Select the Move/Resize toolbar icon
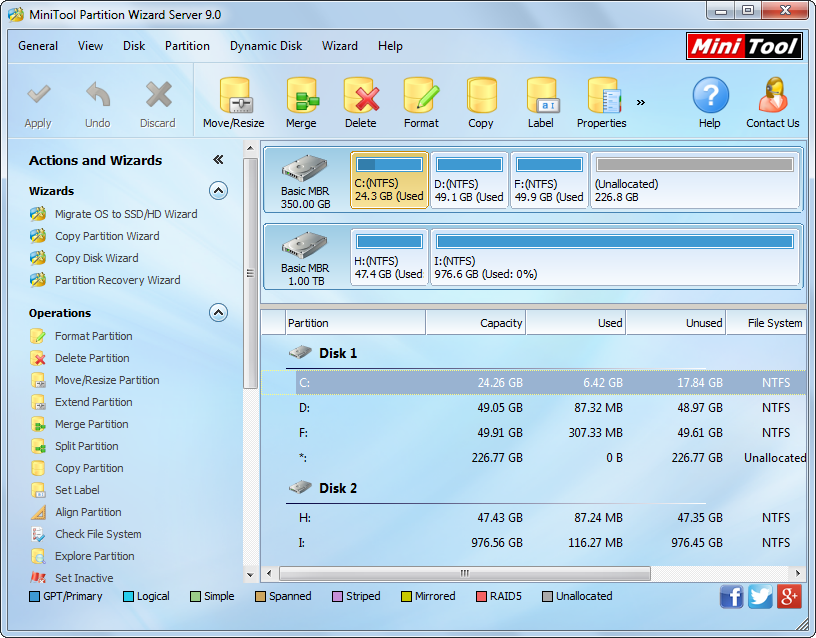The width and height of the screenshot is (816, 638). tap(234, 96)
